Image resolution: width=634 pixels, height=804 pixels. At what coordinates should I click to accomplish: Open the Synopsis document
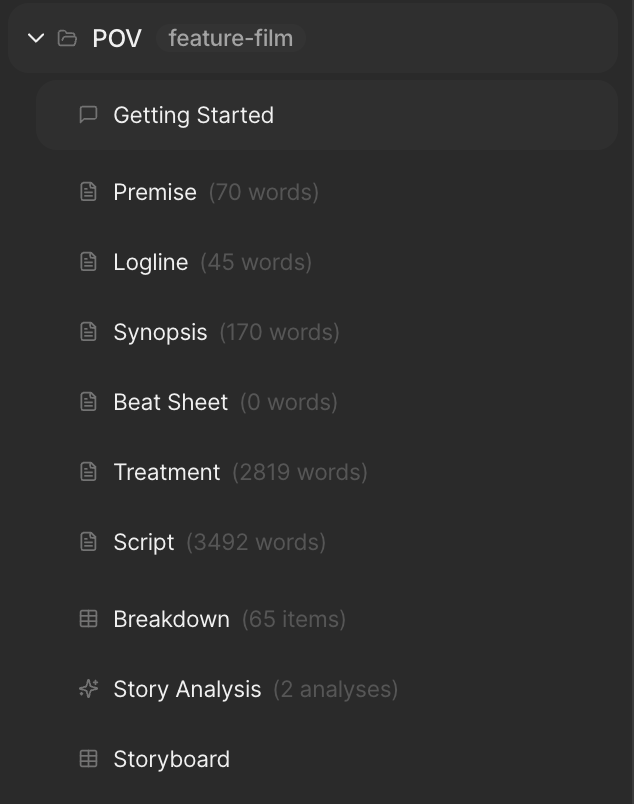tap(160, 332)
